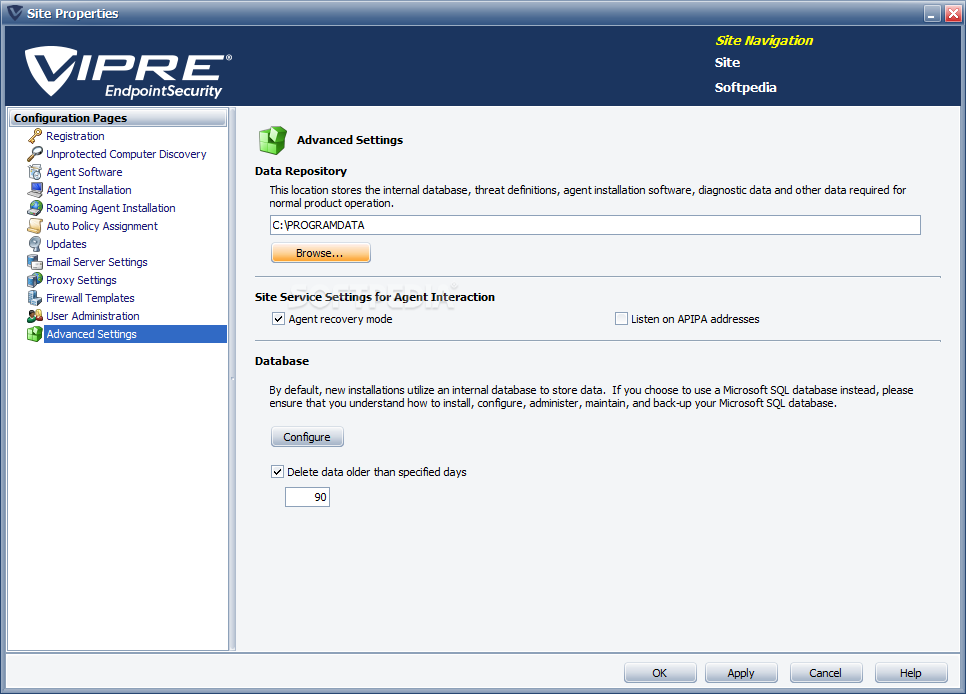Click the Configuration Pages panel header
Screen dimensions: 966x694
pos(118,118)
